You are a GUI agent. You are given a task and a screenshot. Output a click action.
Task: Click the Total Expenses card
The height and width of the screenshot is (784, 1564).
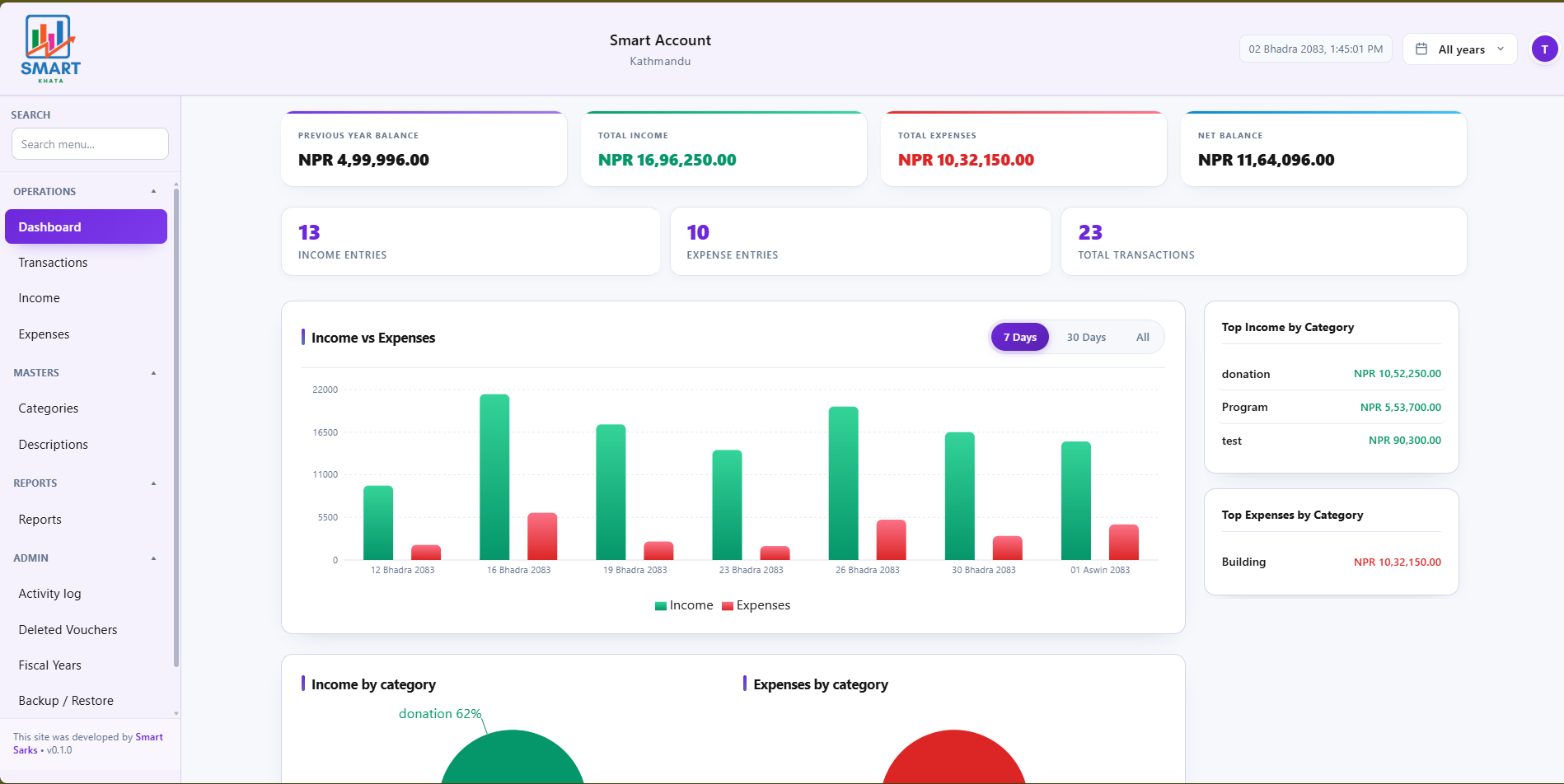pyautogui.click(x=1024, y=149)
